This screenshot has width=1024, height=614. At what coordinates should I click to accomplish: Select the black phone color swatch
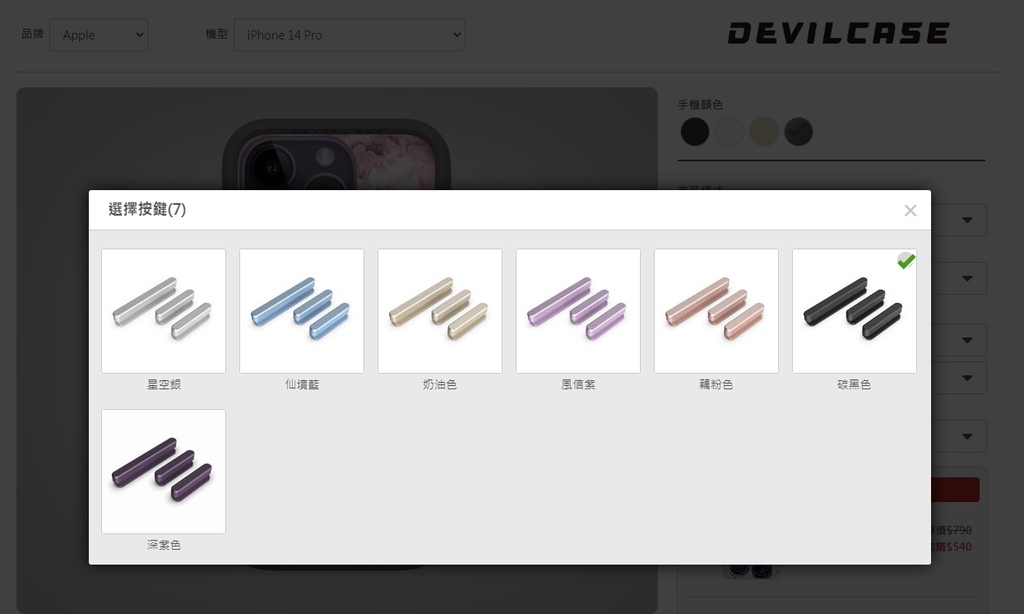click(x=695, y=132)
